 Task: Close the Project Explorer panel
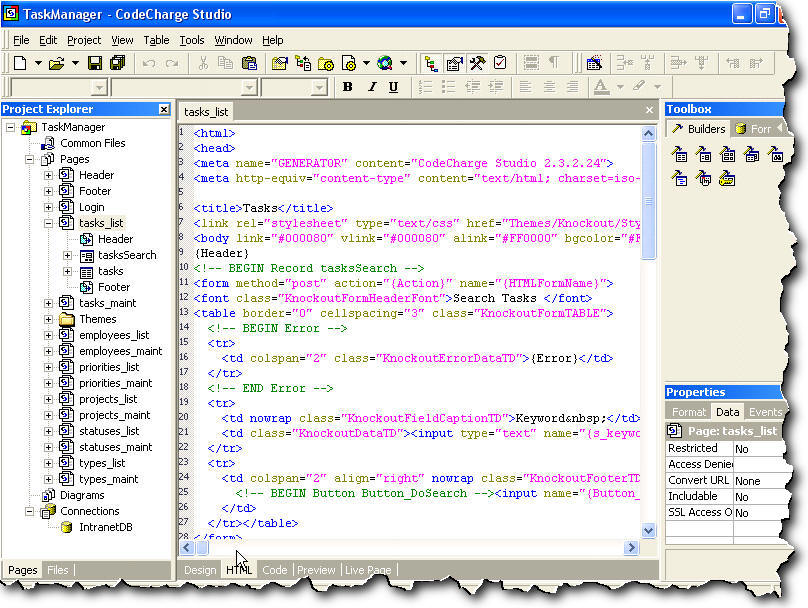[164, 109]
